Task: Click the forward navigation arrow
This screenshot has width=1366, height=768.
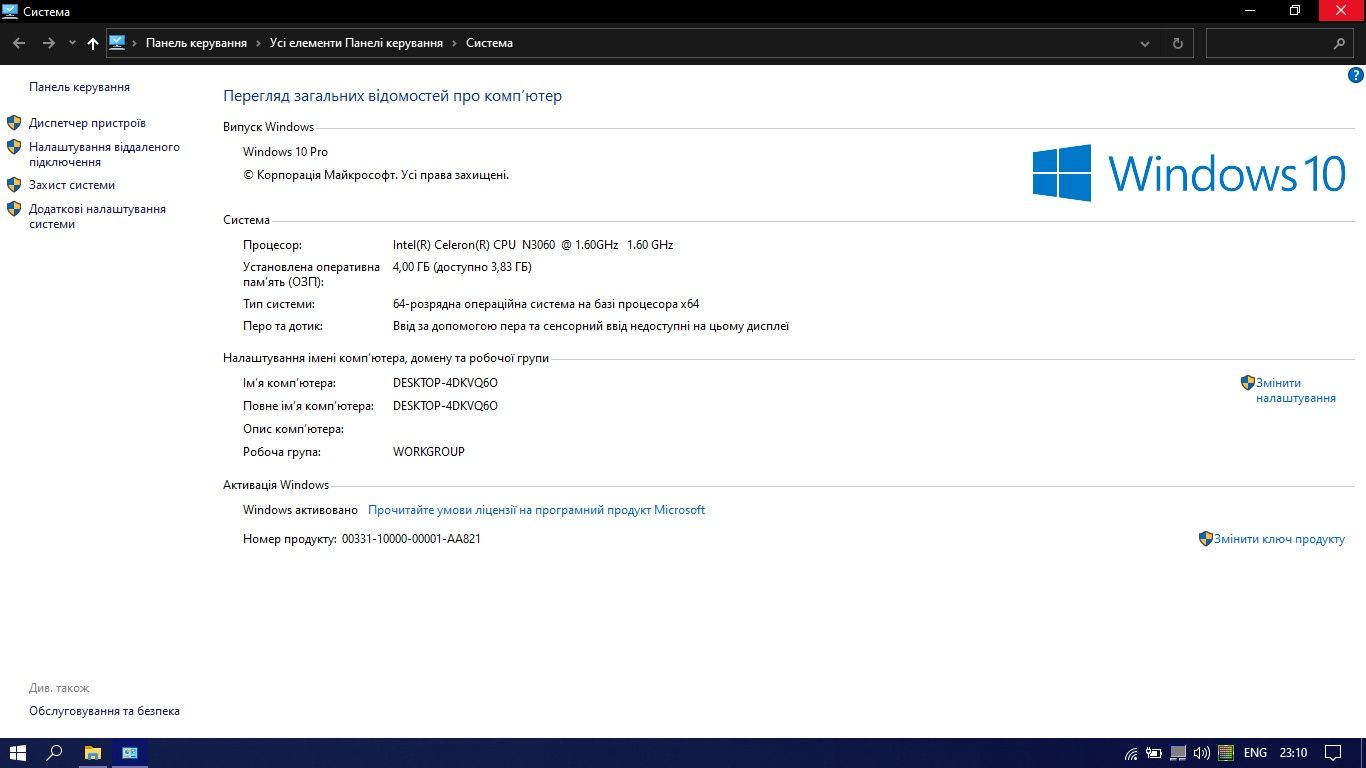Action: 48,43
